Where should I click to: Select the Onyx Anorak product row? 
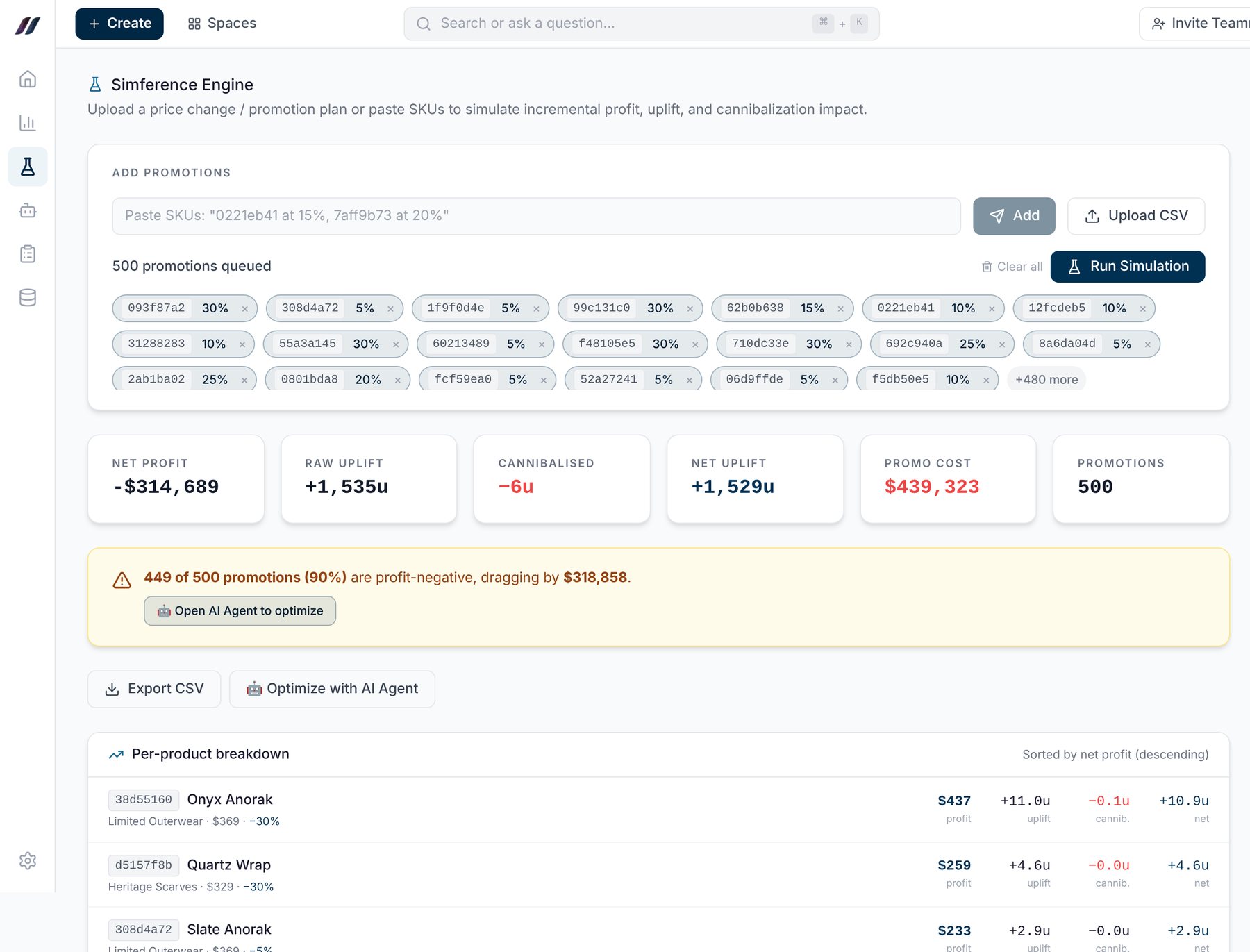tap(658, 810)
